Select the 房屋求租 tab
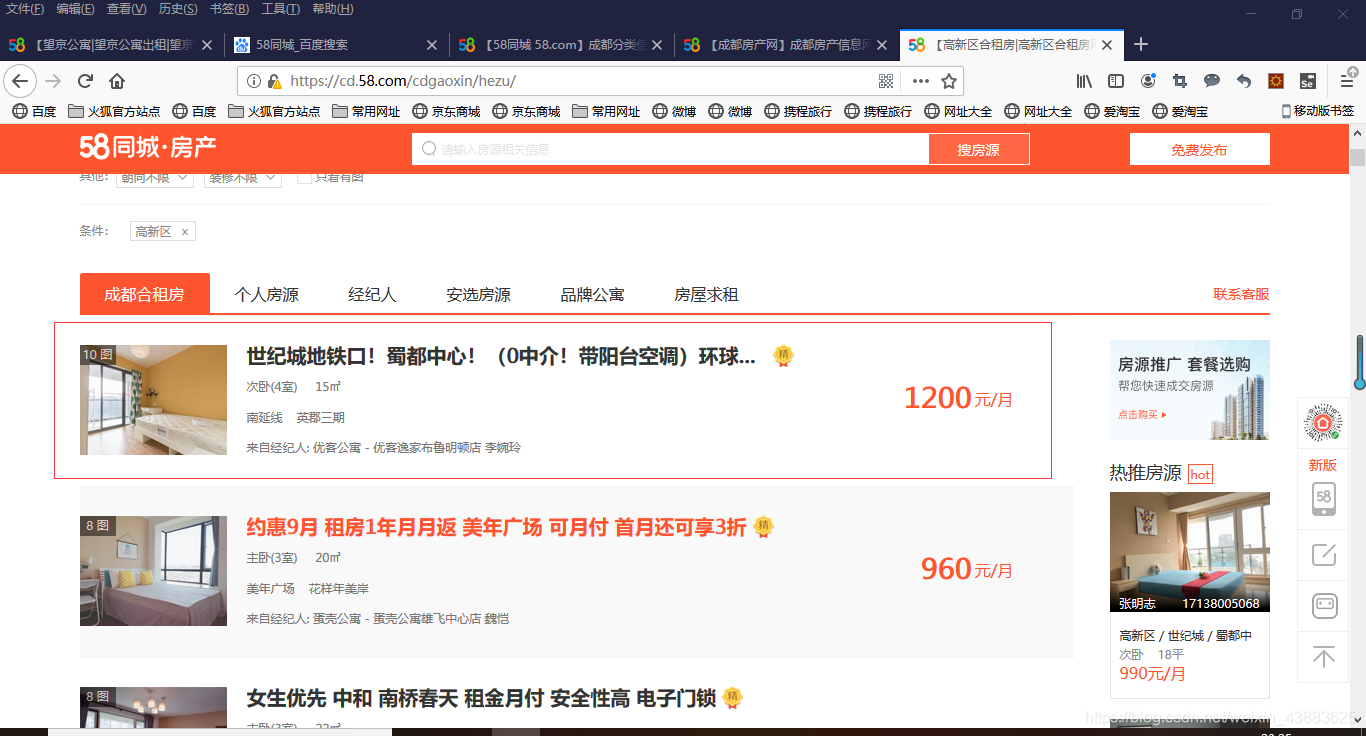The height and width of the screenshot is (736, 1366). coord(706,295)
